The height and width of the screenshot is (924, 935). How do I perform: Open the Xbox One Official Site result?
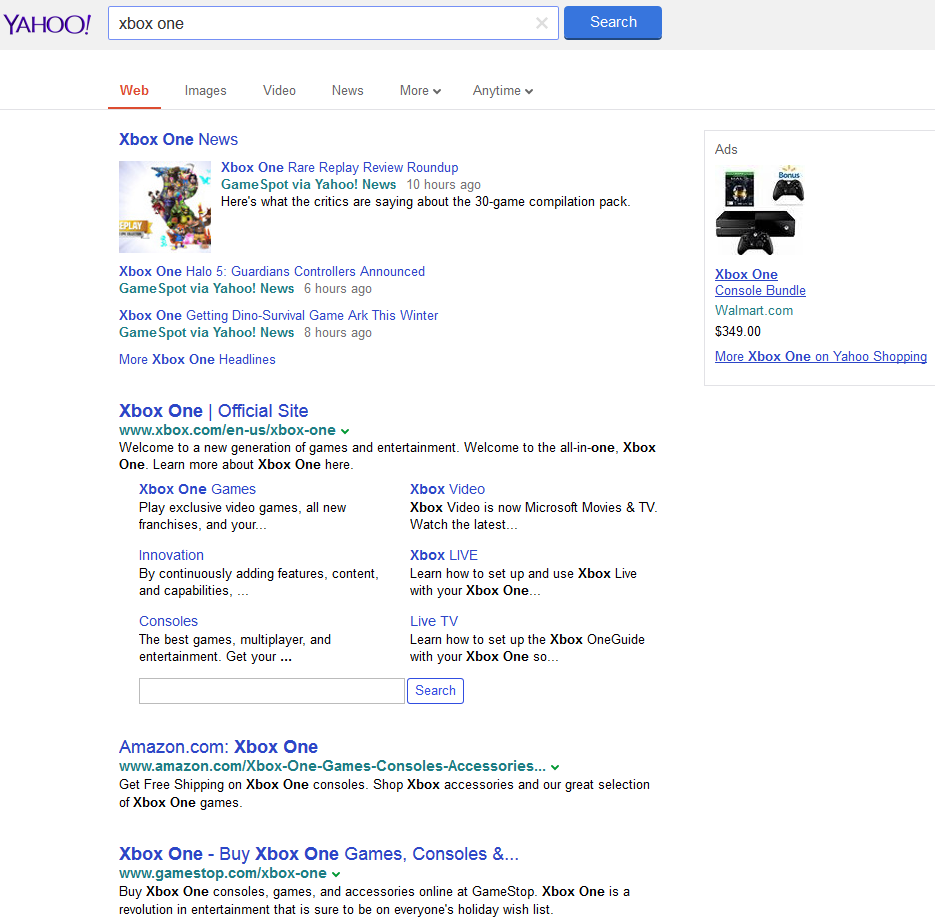(213, 411)
